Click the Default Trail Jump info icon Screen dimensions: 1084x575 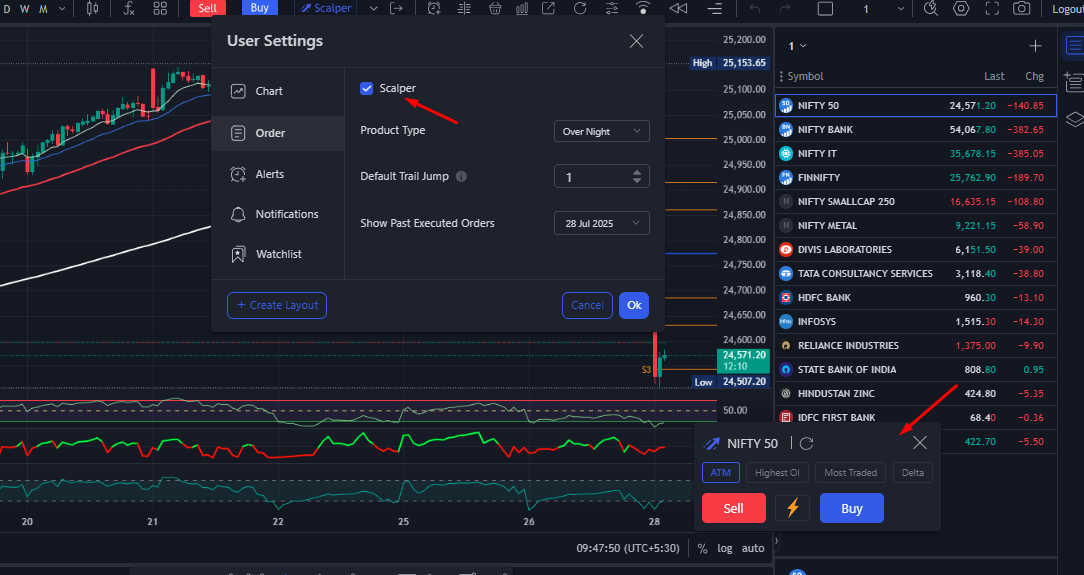tap(461, 177)
